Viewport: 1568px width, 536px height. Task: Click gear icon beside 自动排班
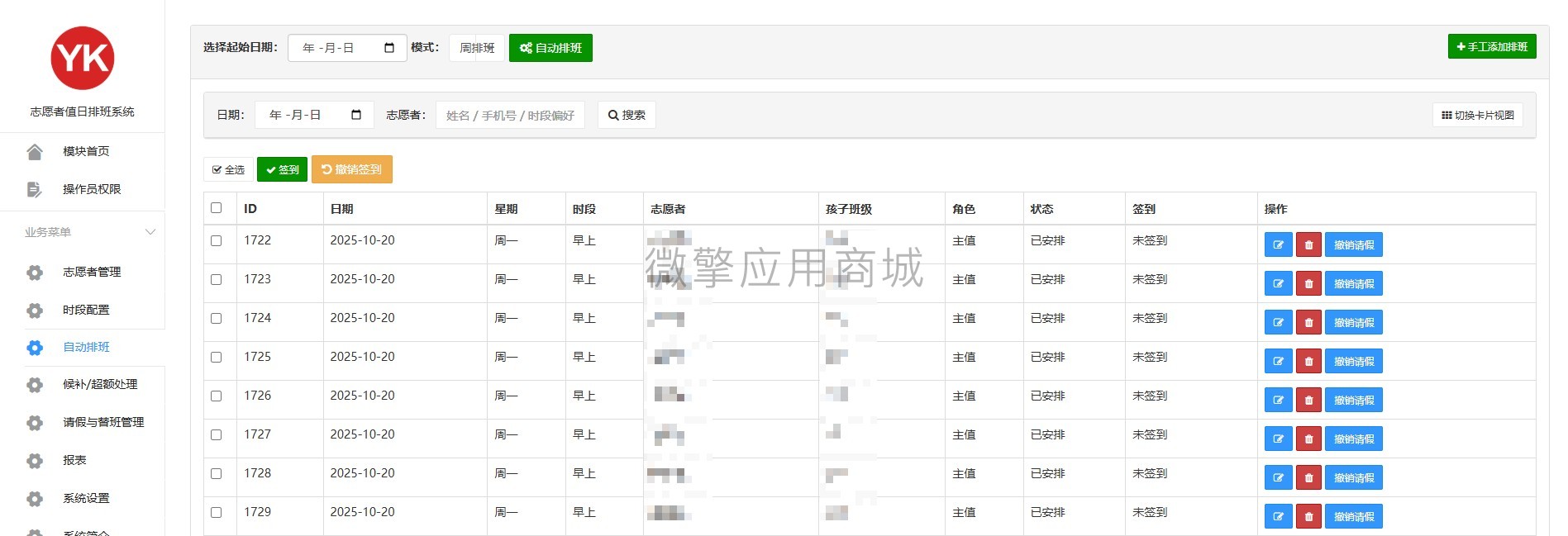point(35,347)
